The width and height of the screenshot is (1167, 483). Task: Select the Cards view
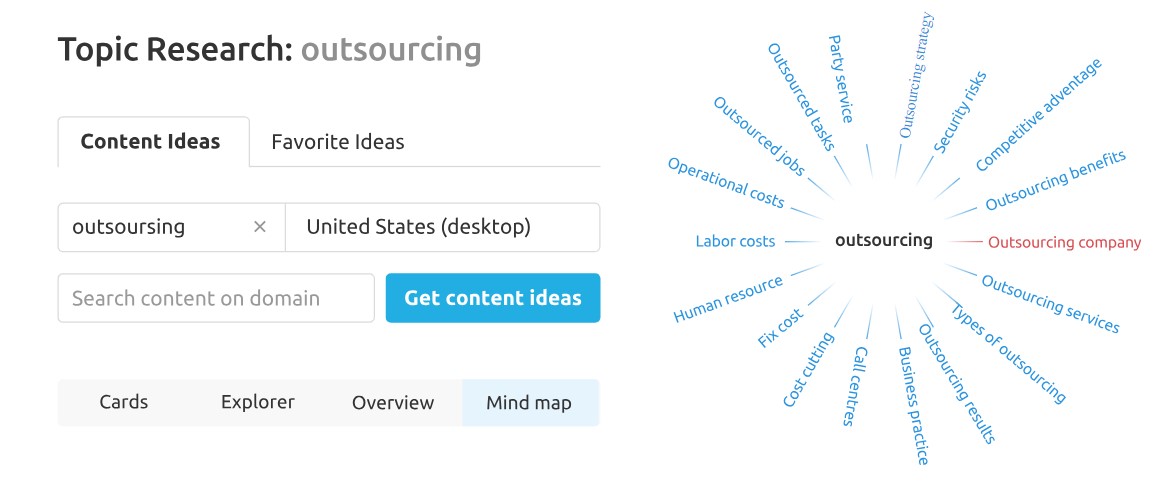click(124, 403)
